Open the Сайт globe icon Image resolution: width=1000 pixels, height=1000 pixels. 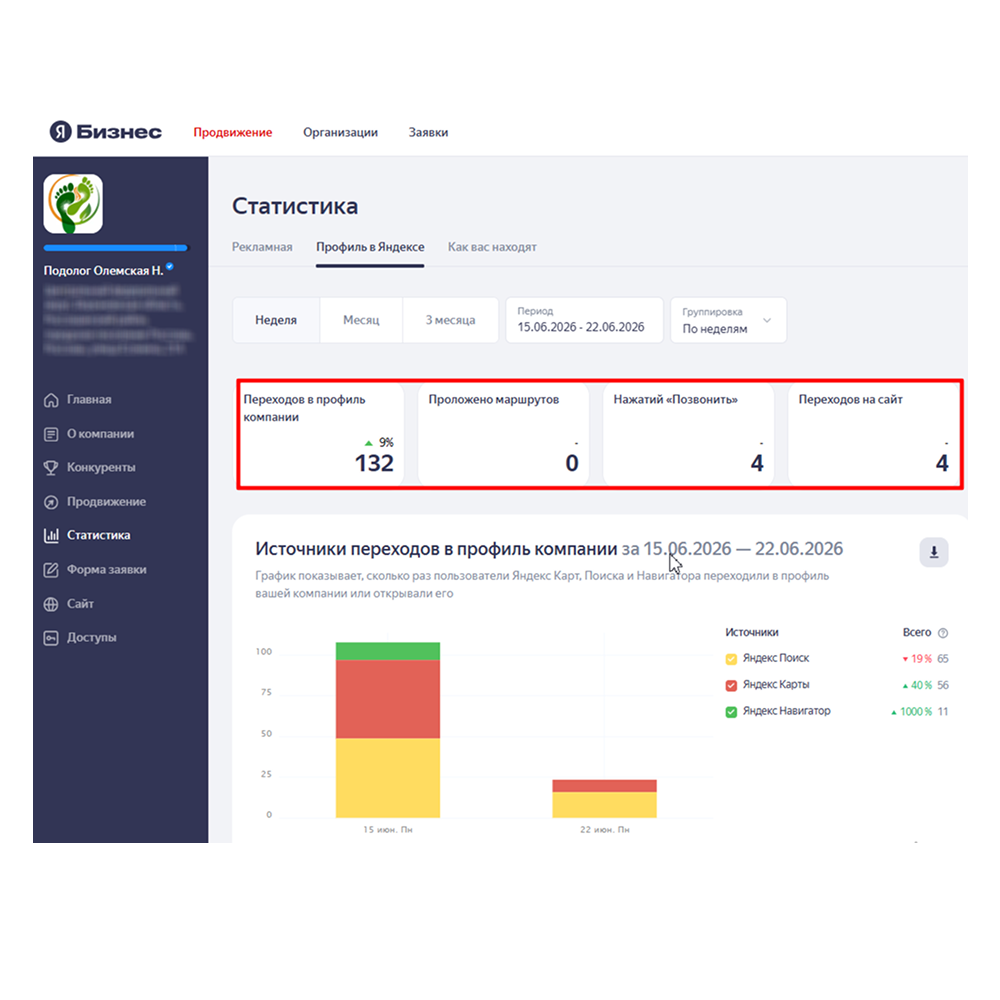tap(51, 604)
